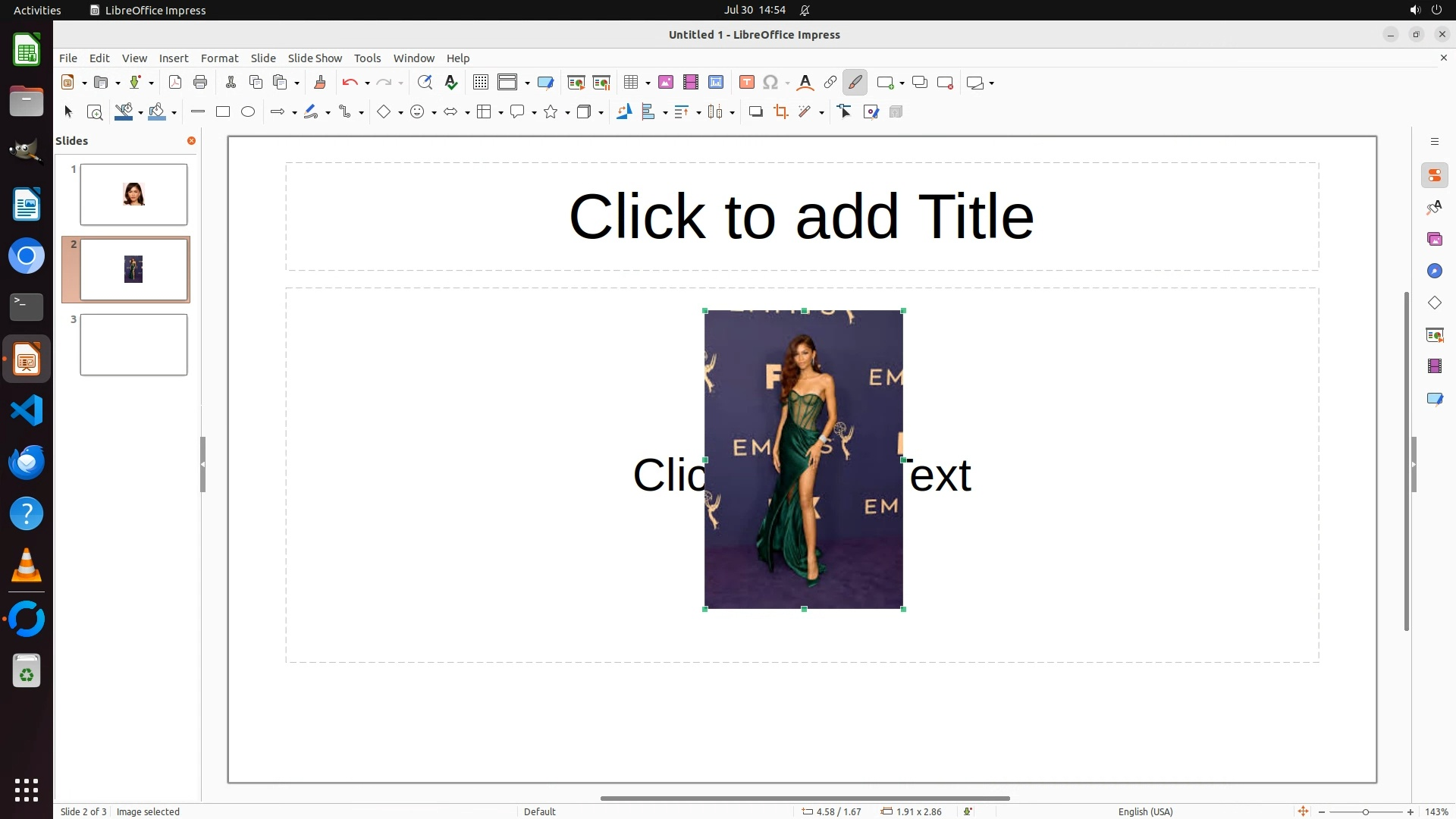Click the Click to add Title placeholder
The image size is (1456, 819).
(x=802, y=217)
